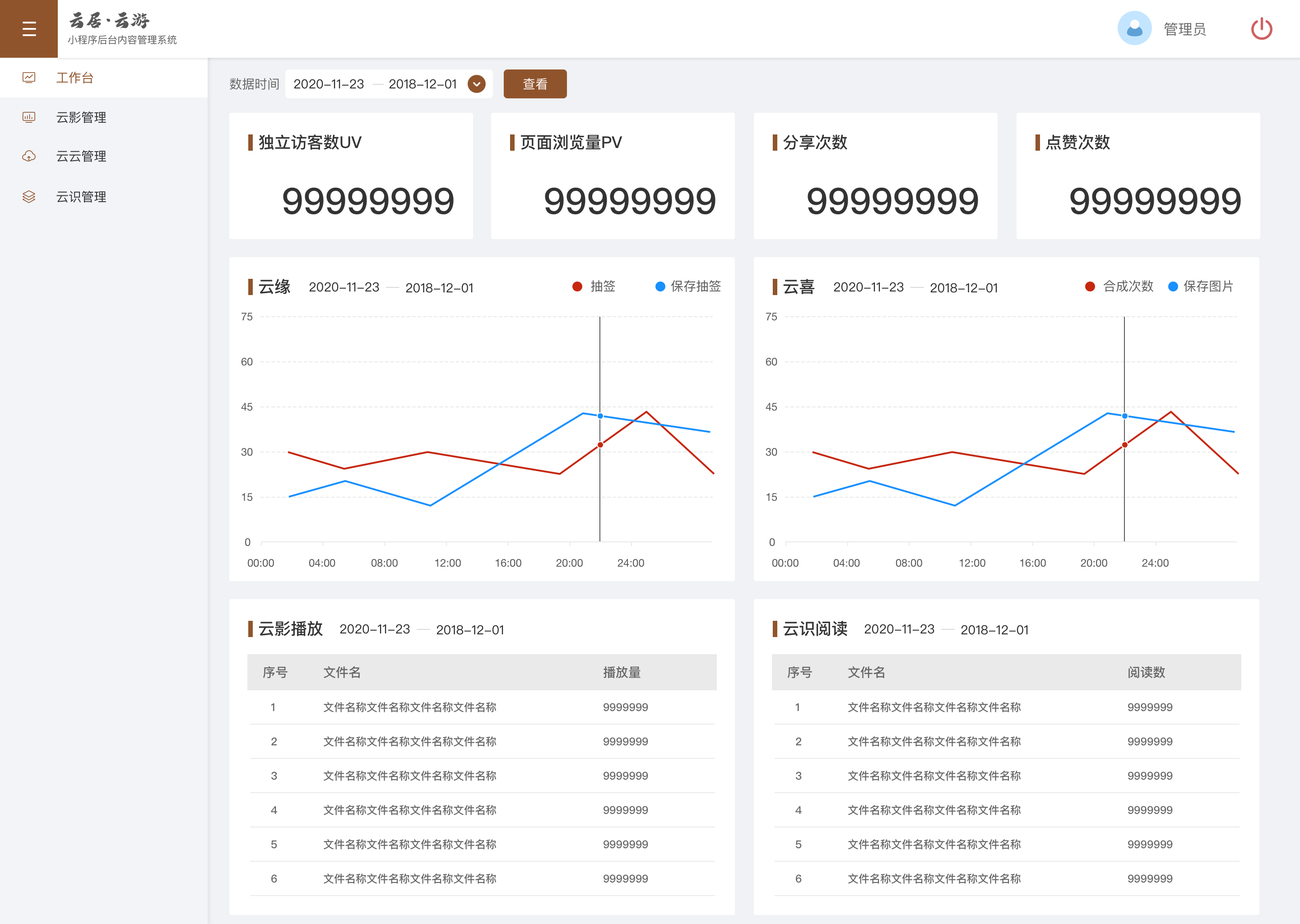Click file name in row 1 of 云影播放
The image size is (1300, 924).
(x=409, y=707)
